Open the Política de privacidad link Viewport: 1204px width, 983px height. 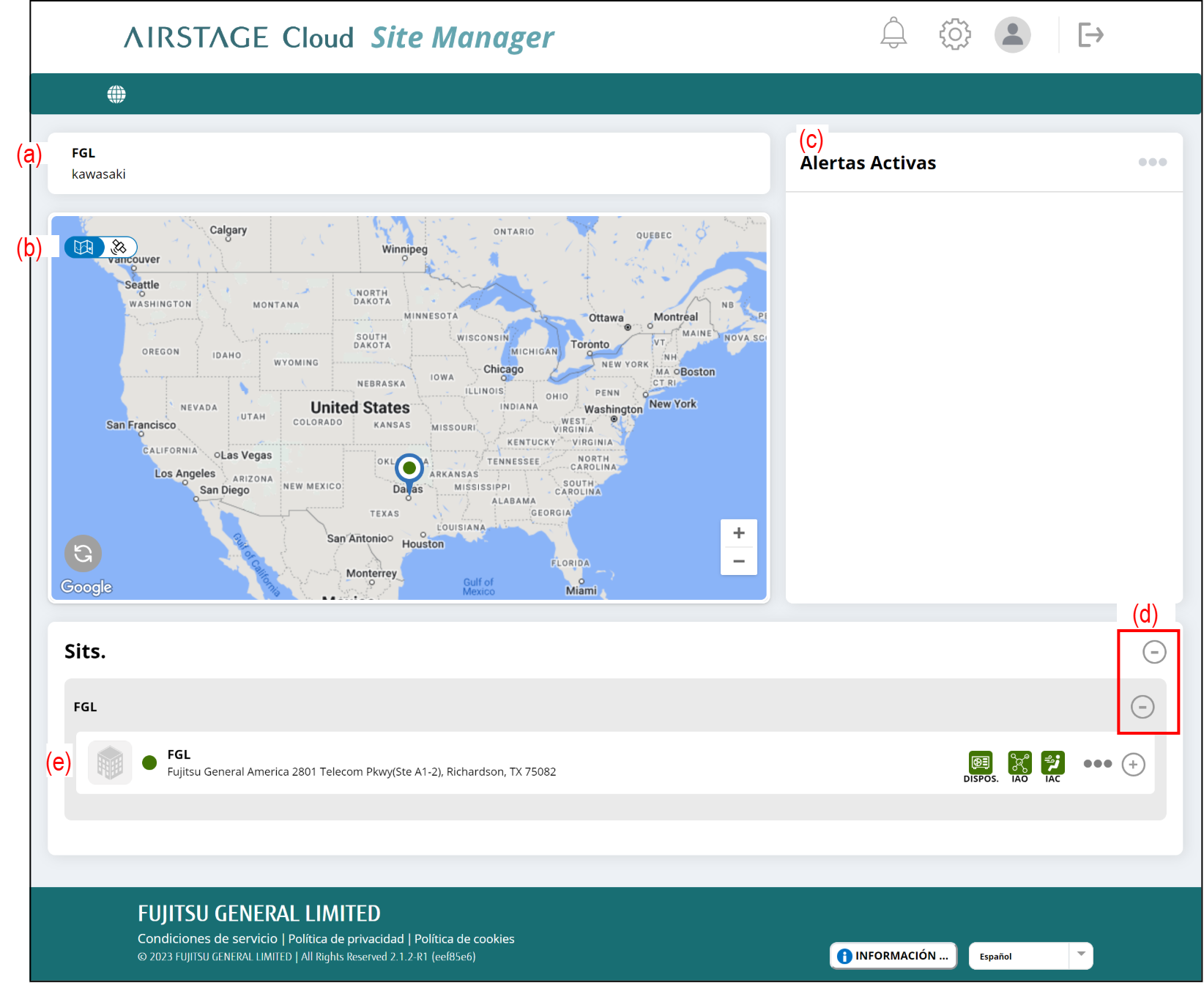(x=346, y=938)
